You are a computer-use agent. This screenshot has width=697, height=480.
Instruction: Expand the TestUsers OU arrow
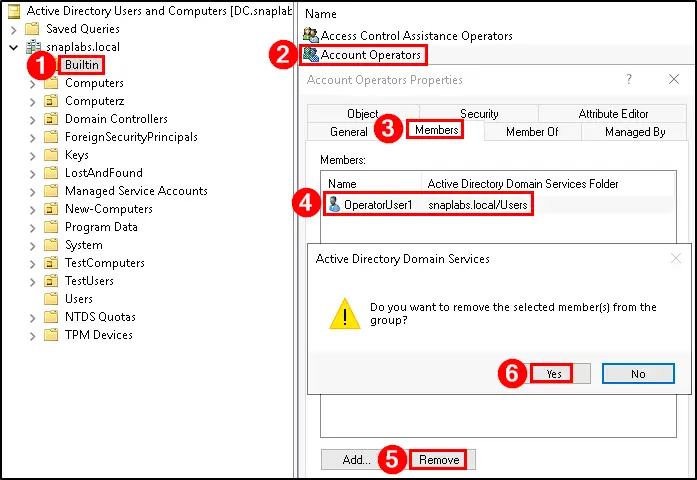[x=32, y=281]
